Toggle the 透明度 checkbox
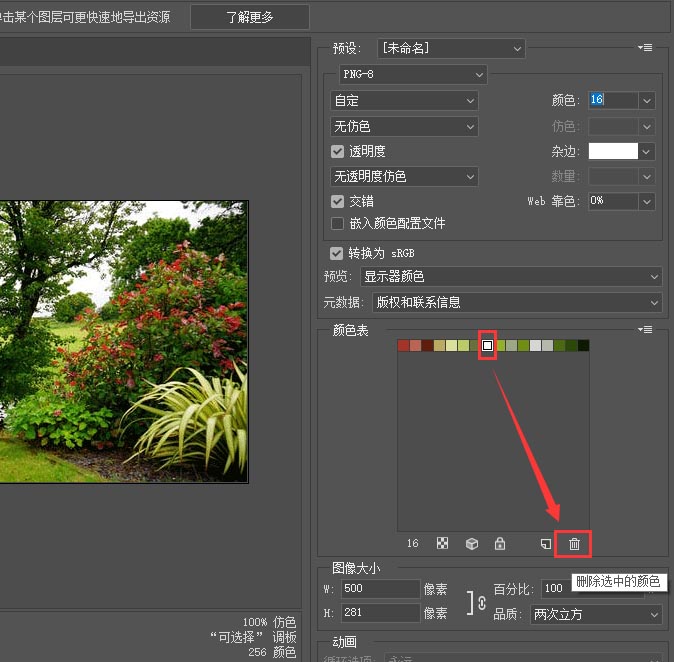 337,151
